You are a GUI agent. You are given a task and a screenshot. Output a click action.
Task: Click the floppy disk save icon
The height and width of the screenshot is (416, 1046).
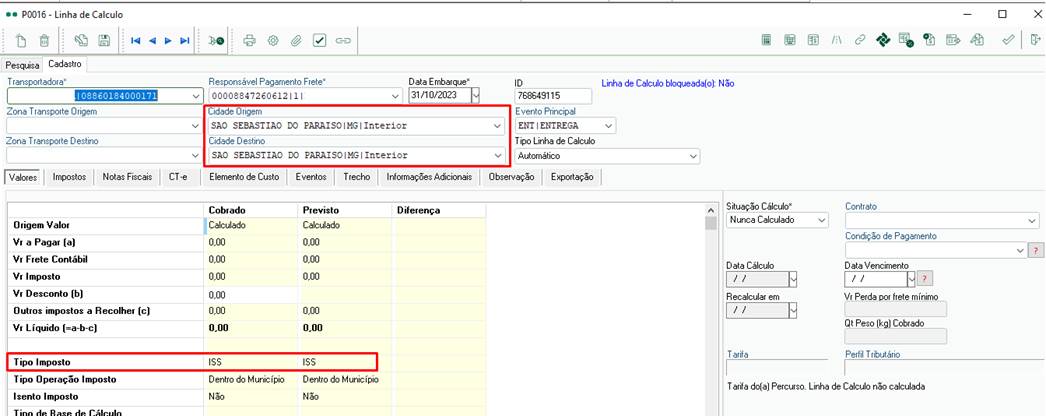(x=104, y=41)
